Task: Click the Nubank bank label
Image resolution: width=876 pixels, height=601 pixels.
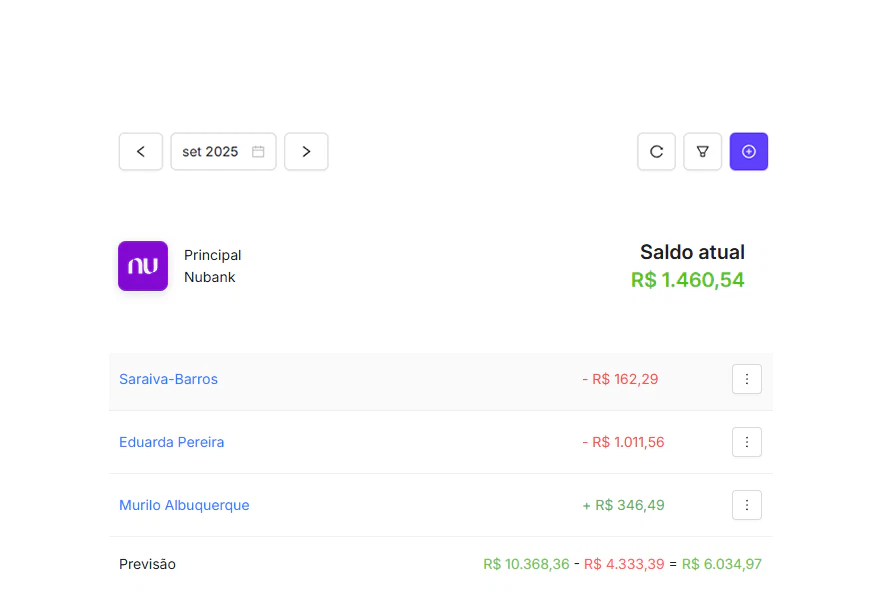Action: (x=210, y=278)
